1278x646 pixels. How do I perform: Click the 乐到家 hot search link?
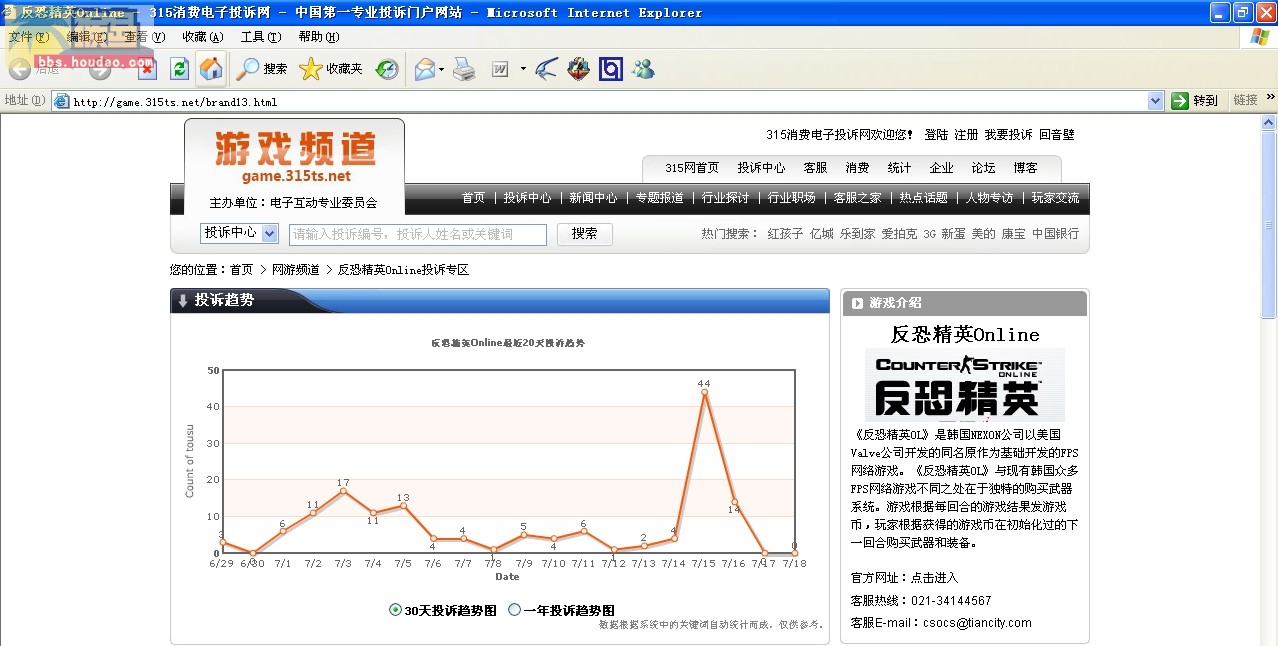tap(857, 234)
